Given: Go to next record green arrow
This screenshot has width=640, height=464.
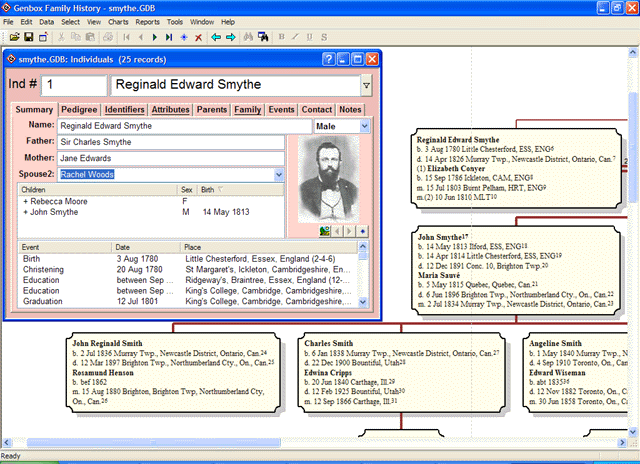Looking at the screenshot, I should [x=155, y=37].
